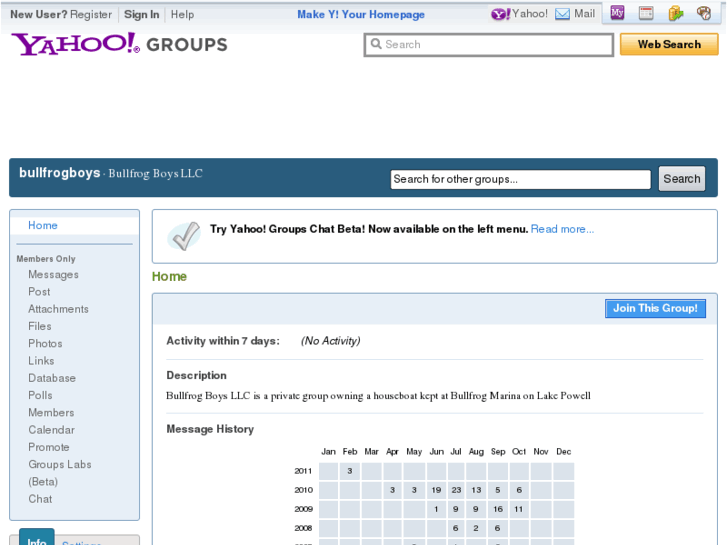The width and height of the screenshot is (727, 545).
Task: Open June 2009 message count 1
Action: [x=436, y=509]
